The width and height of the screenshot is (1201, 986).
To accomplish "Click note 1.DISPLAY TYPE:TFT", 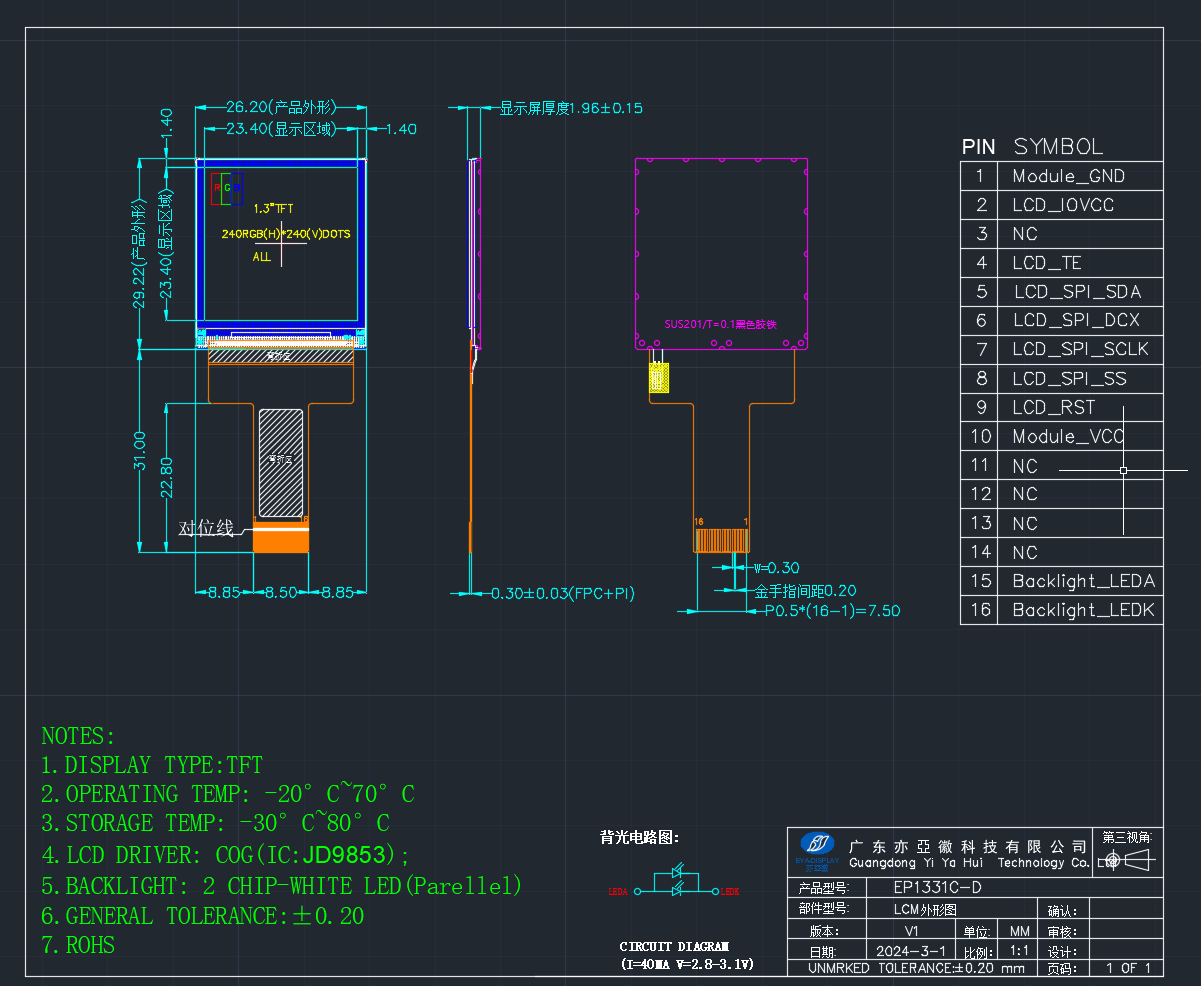I will click(152, 766).
